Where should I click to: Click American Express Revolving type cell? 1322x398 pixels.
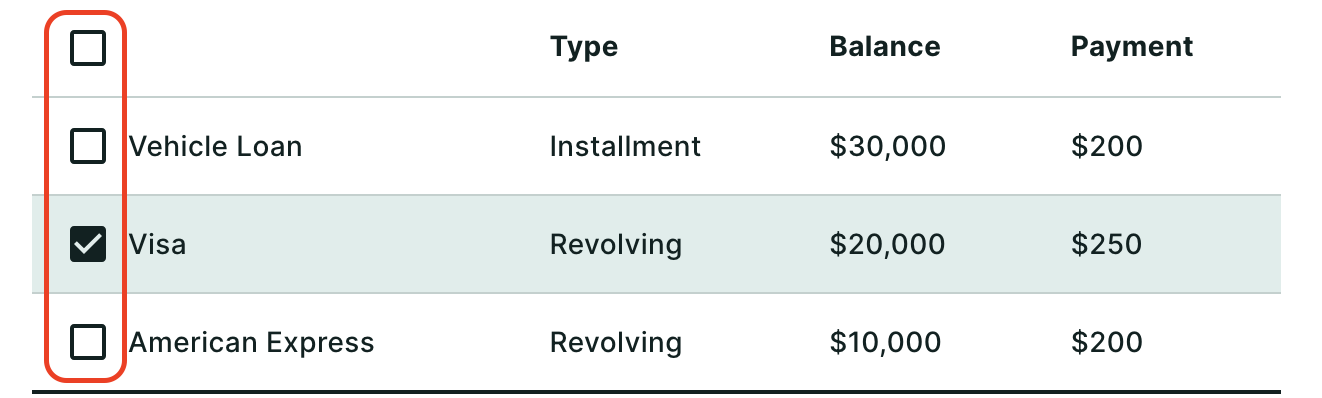tap(616, 343)
